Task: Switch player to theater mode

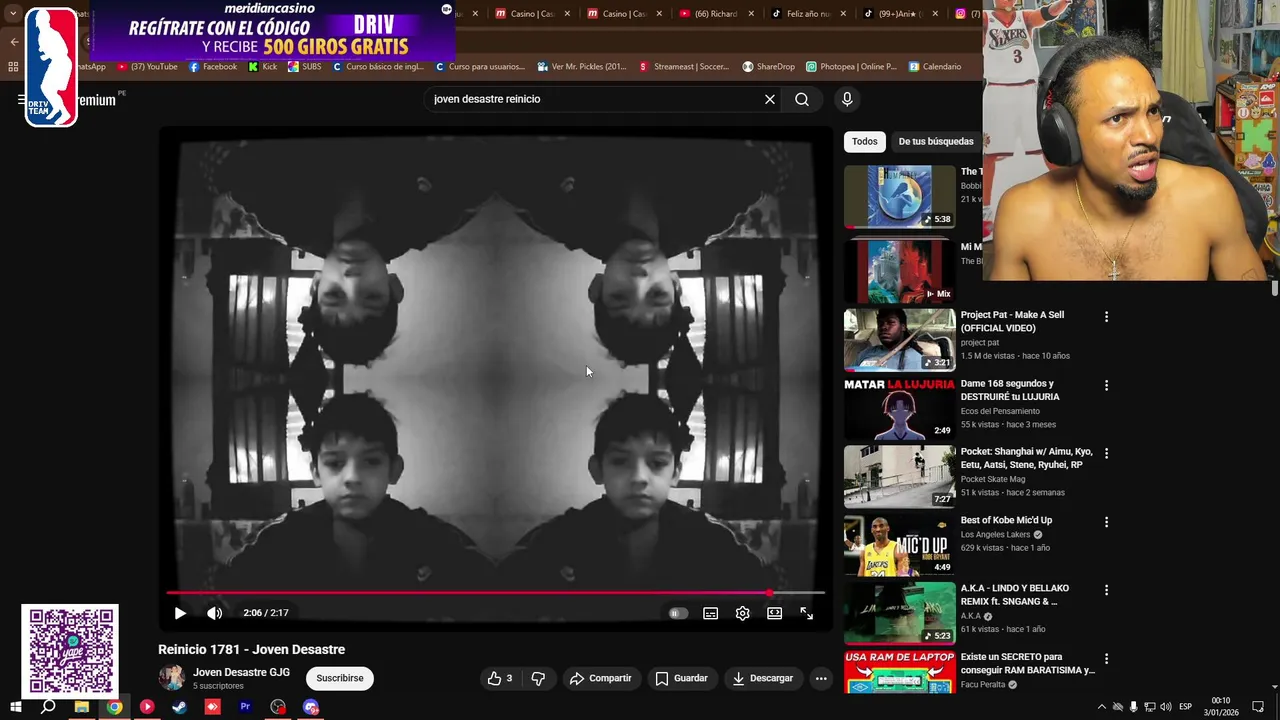Action: (x=774, y=613)
